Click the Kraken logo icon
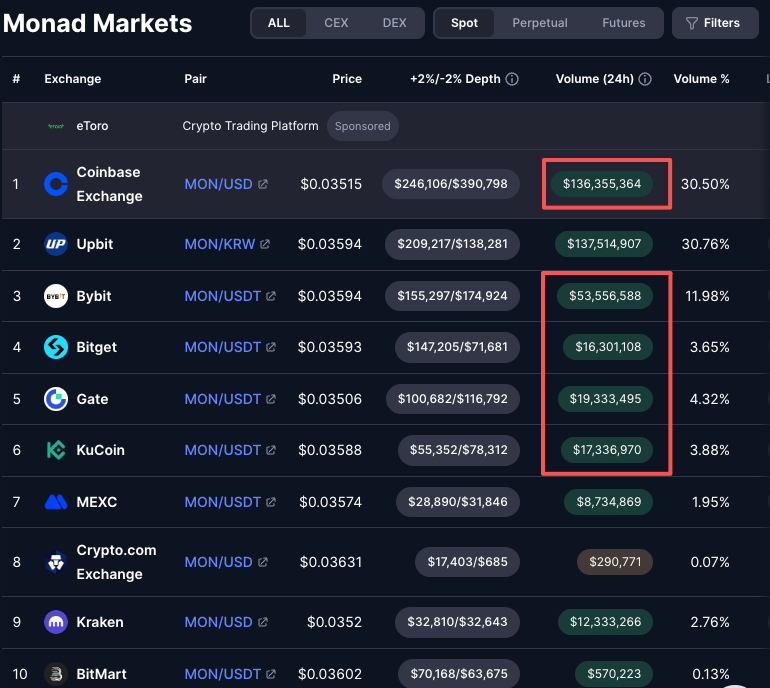Image resolution: width=770 pixels, height=688 pixels. (56, 622)
